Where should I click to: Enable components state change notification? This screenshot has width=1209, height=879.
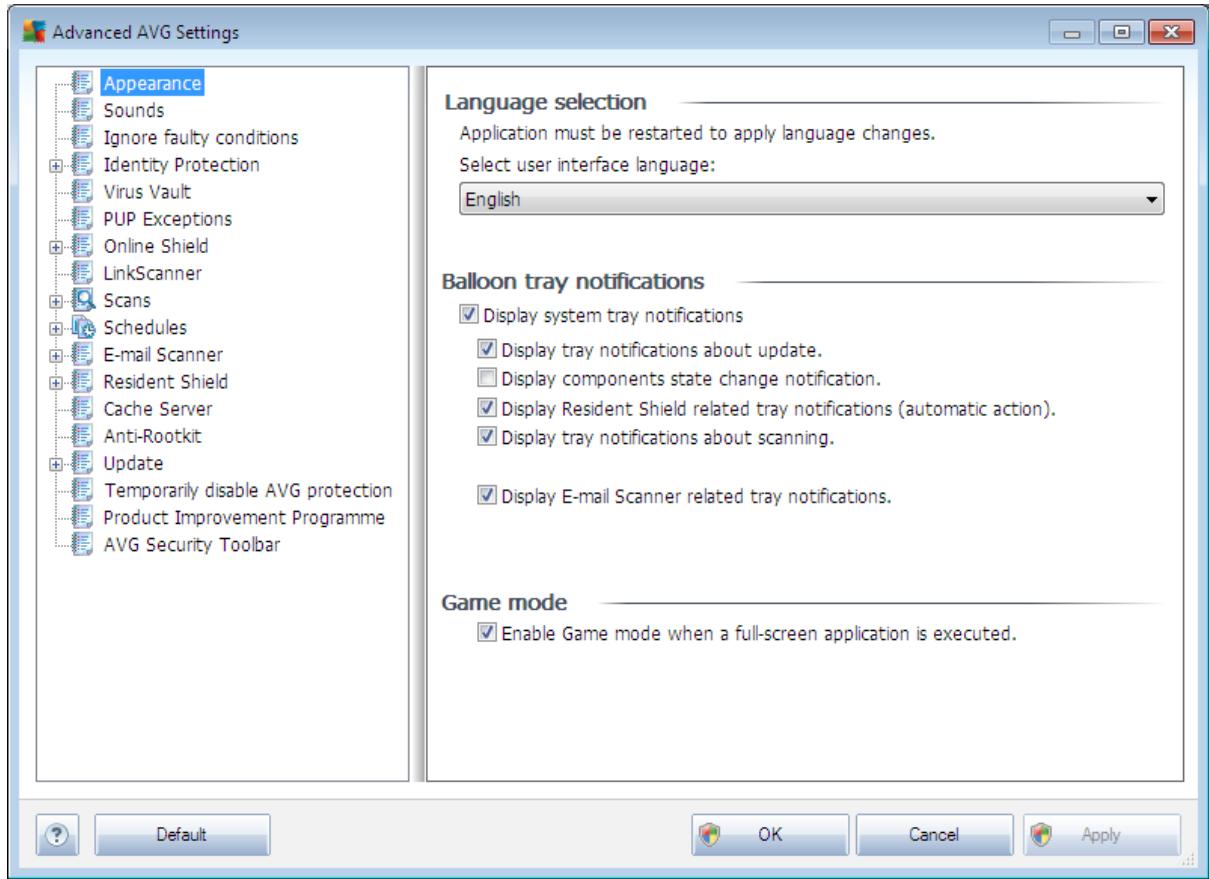tap(487, 379)
